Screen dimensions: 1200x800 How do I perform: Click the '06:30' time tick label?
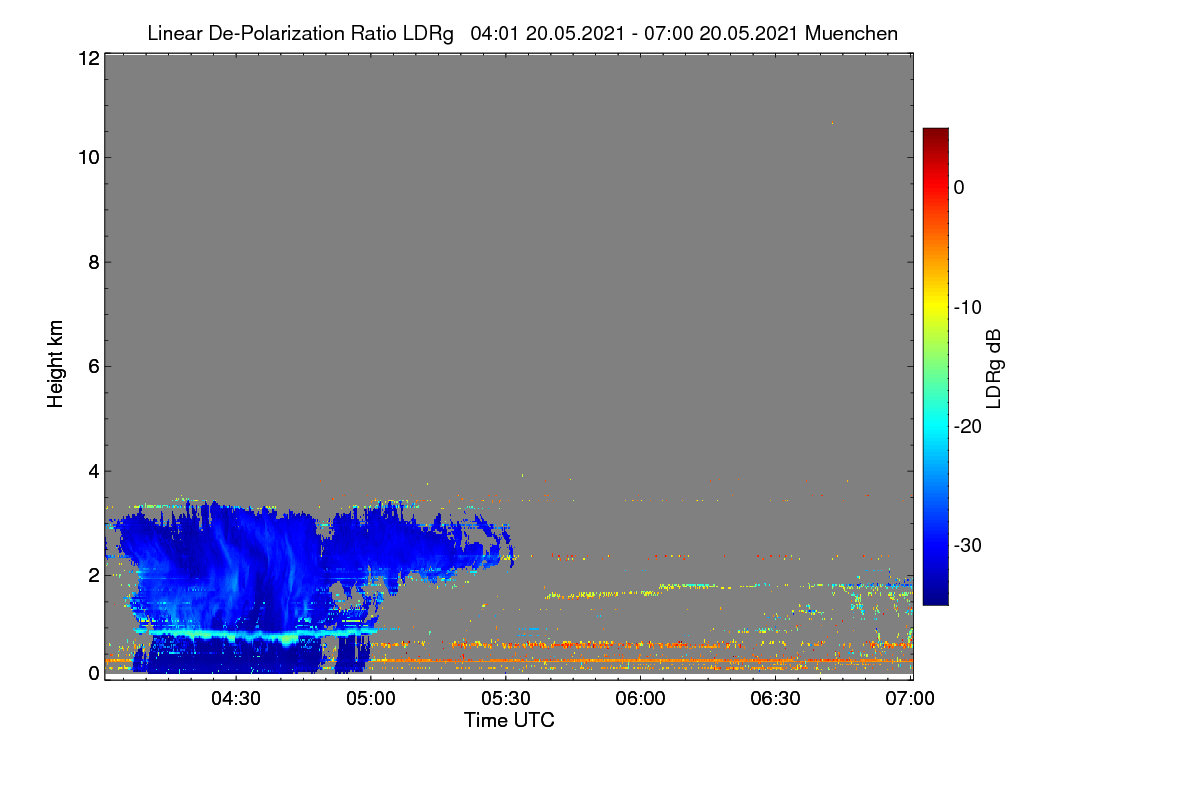(775, 699)
